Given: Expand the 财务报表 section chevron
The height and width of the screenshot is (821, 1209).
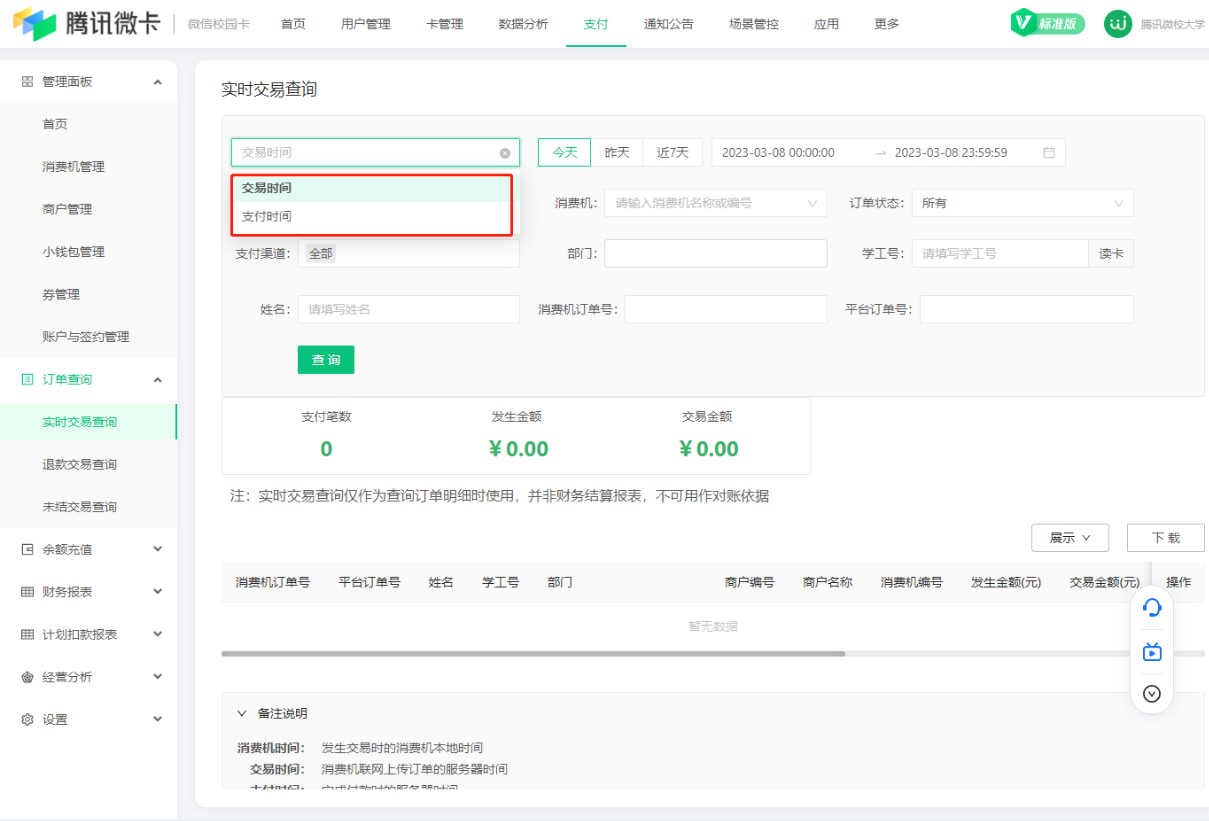Looking at the screenshot, I should pyautogui.click(x=158, y=592).
